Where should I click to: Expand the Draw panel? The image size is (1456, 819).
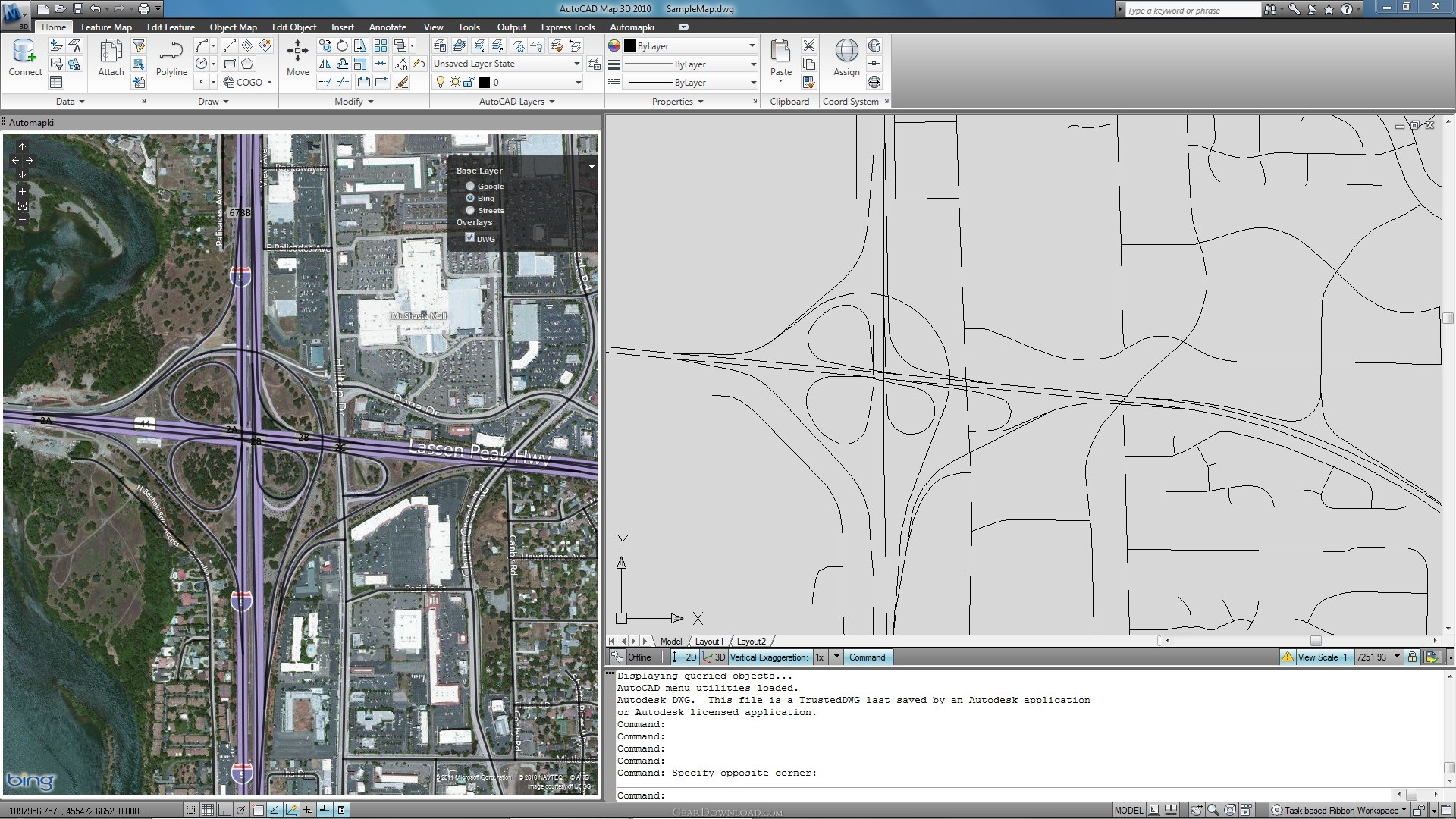tap(213, 102)
